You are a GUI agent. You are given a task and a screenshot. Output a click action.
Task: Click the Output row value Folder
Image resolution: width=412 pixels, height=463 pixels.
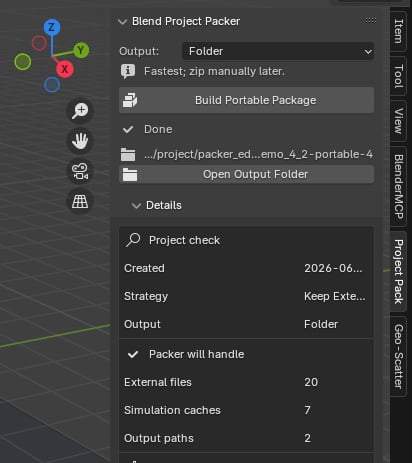pos(321,324)
